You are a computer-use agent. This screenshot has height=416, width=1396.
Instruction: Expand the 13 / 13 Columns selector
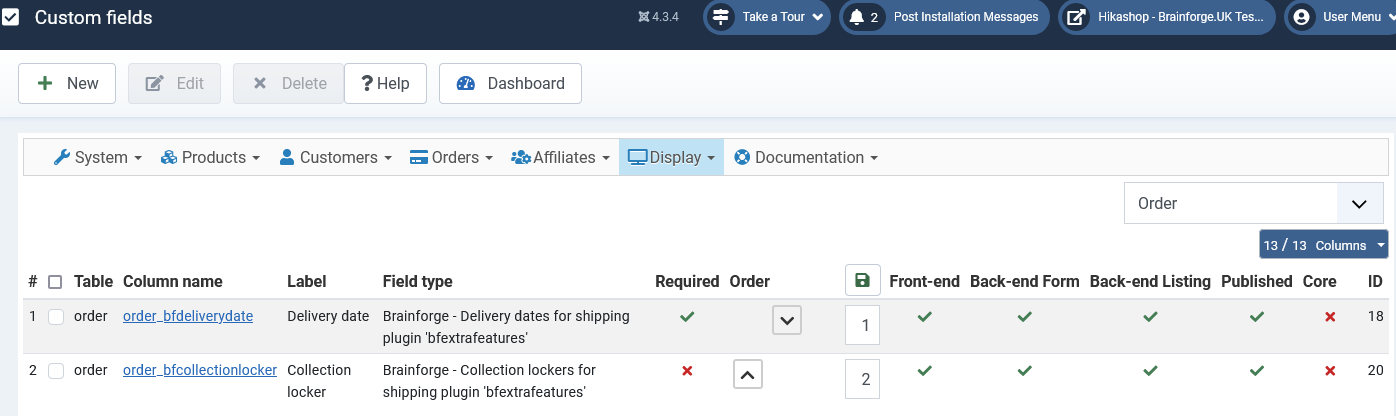click(1324, 245)
